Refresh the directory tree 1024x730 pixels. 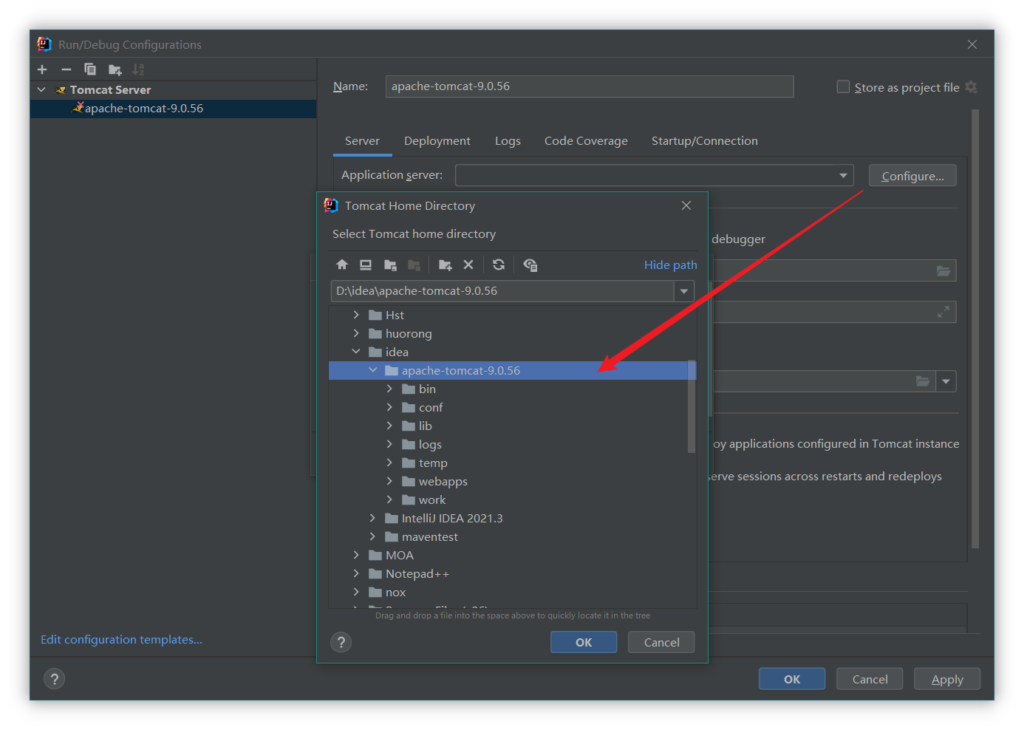tap(498, 264)
